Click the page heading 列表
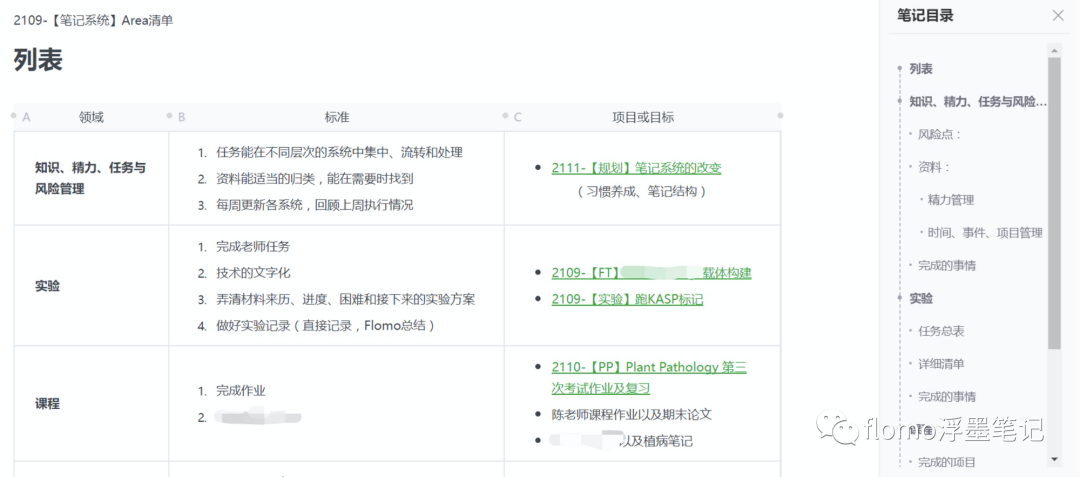1080x477 pixels. click(x=39, y=61)
